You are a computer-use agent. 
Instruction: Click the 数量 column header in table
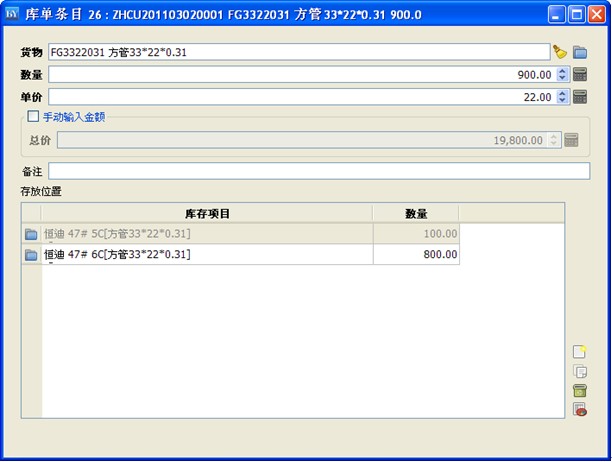pos(416,213)
